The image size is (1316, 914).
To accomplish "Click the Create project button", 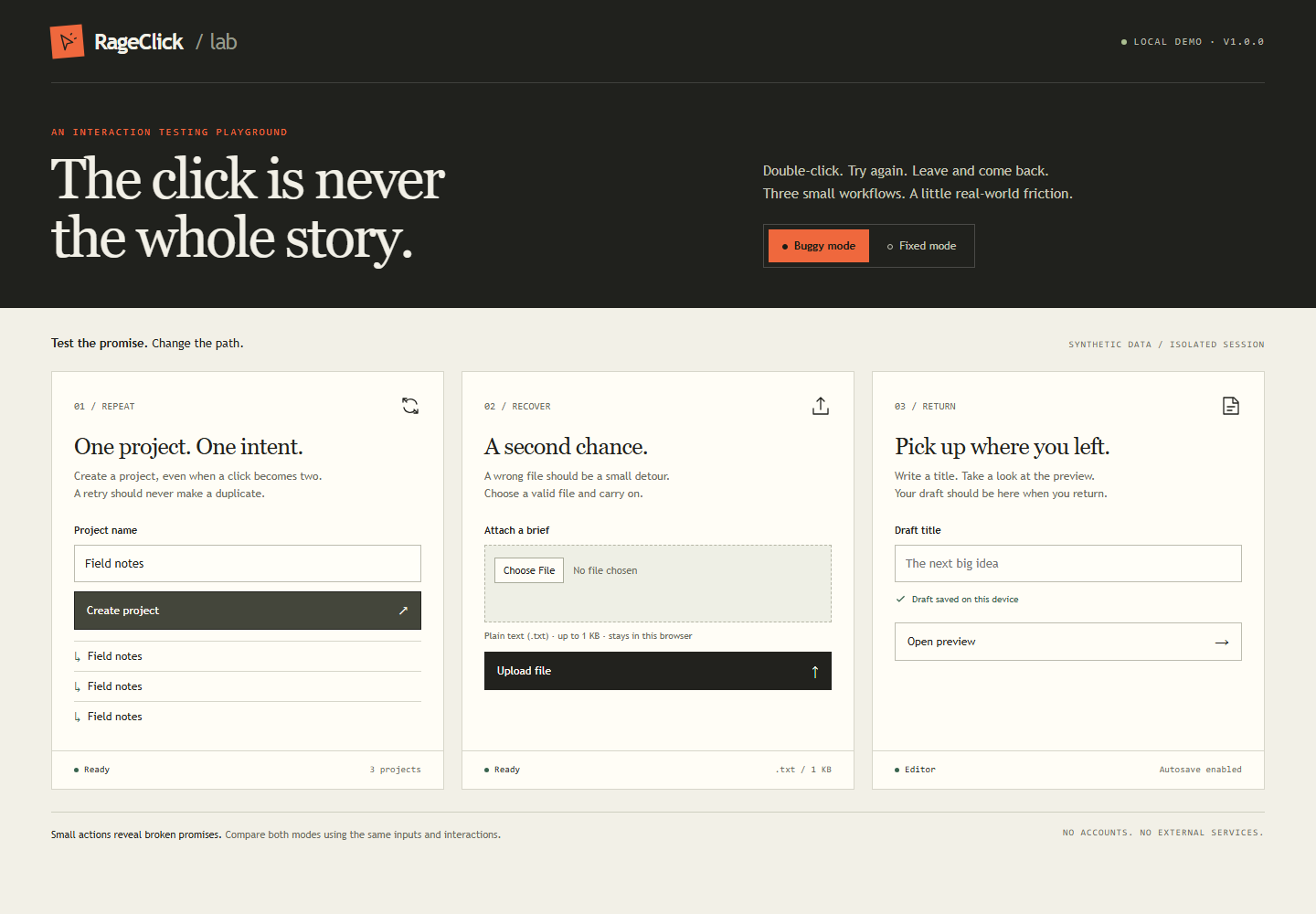I will coord(248,611).
